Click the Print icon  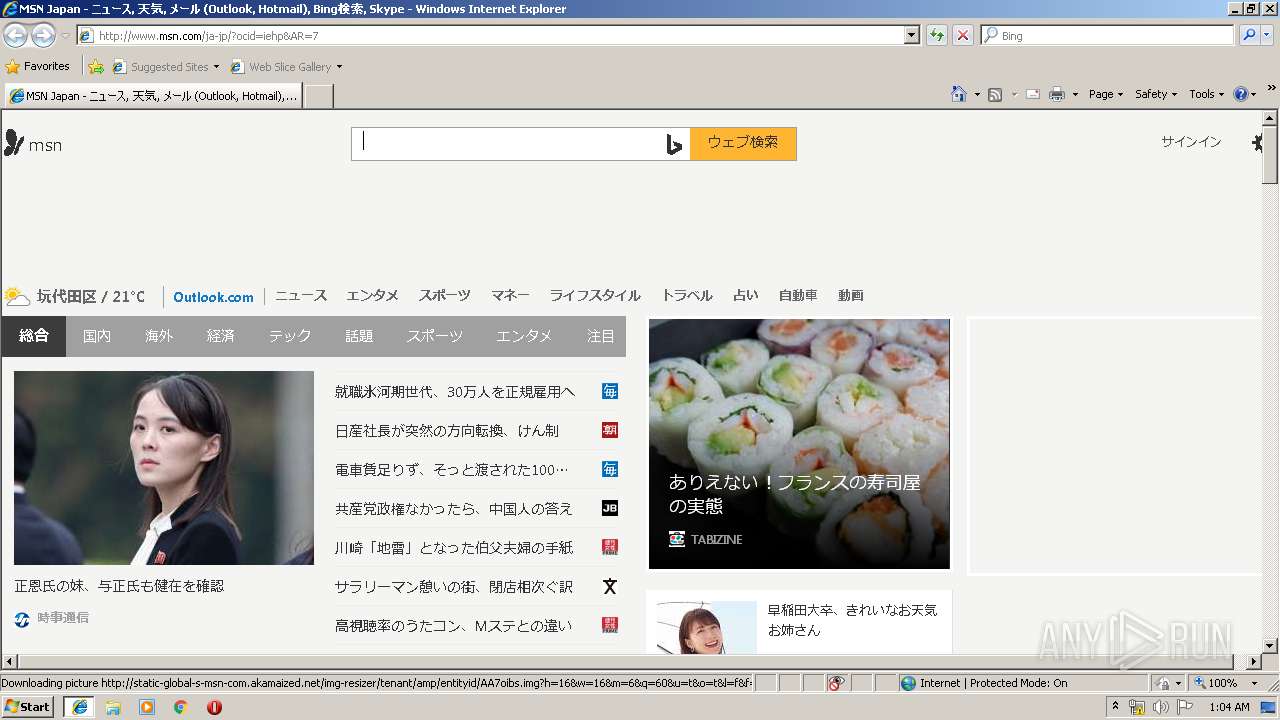pyautogui.click(x=1057, y=94)
